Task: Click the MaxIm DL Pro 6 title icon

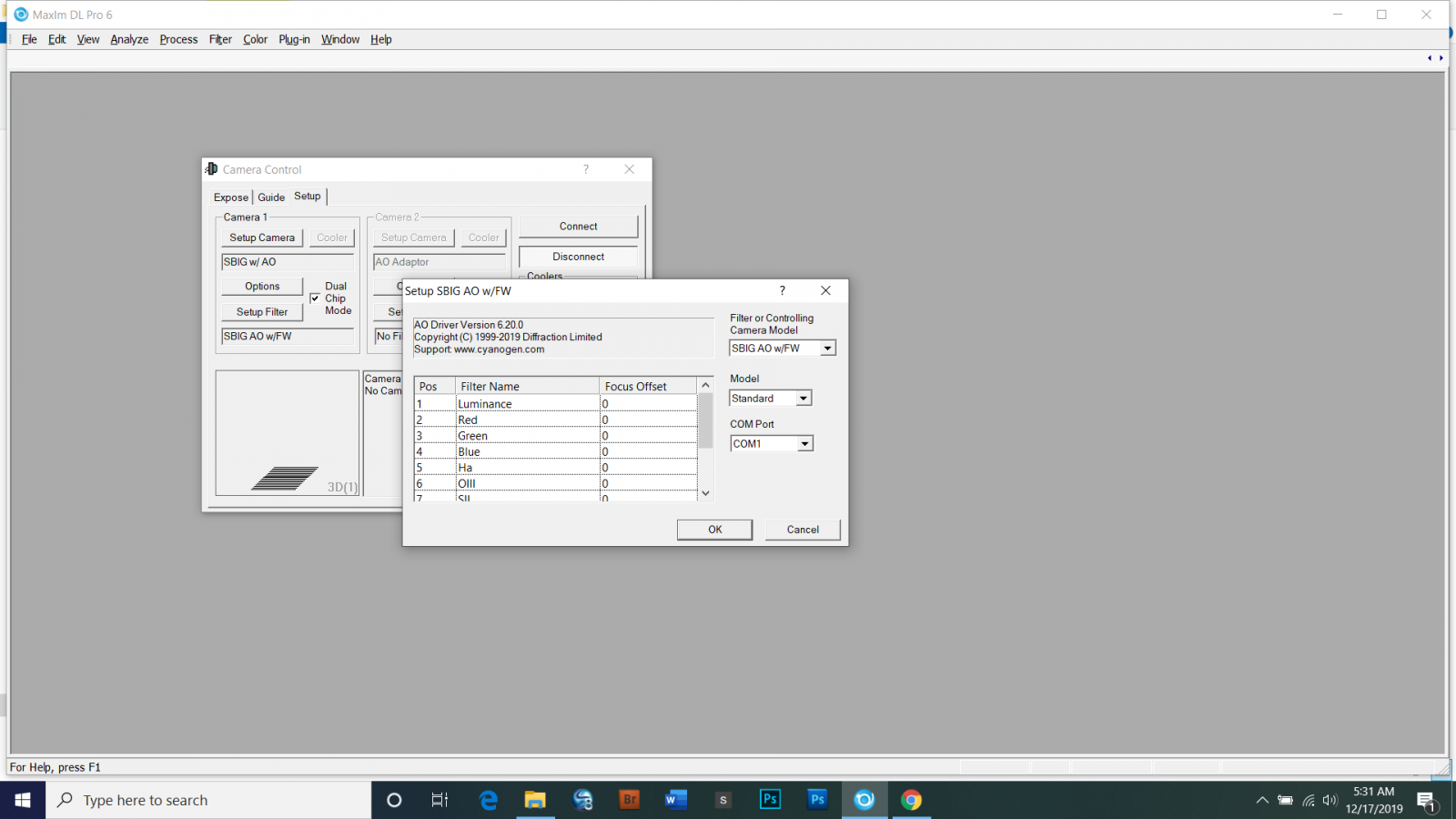Action: click(21, 15)
